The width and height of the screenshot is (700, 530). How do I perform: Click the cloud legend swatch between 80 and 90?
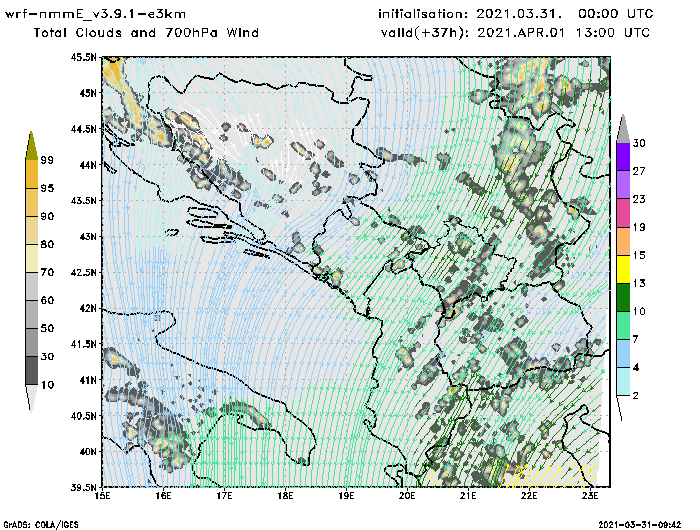point(32,230)
